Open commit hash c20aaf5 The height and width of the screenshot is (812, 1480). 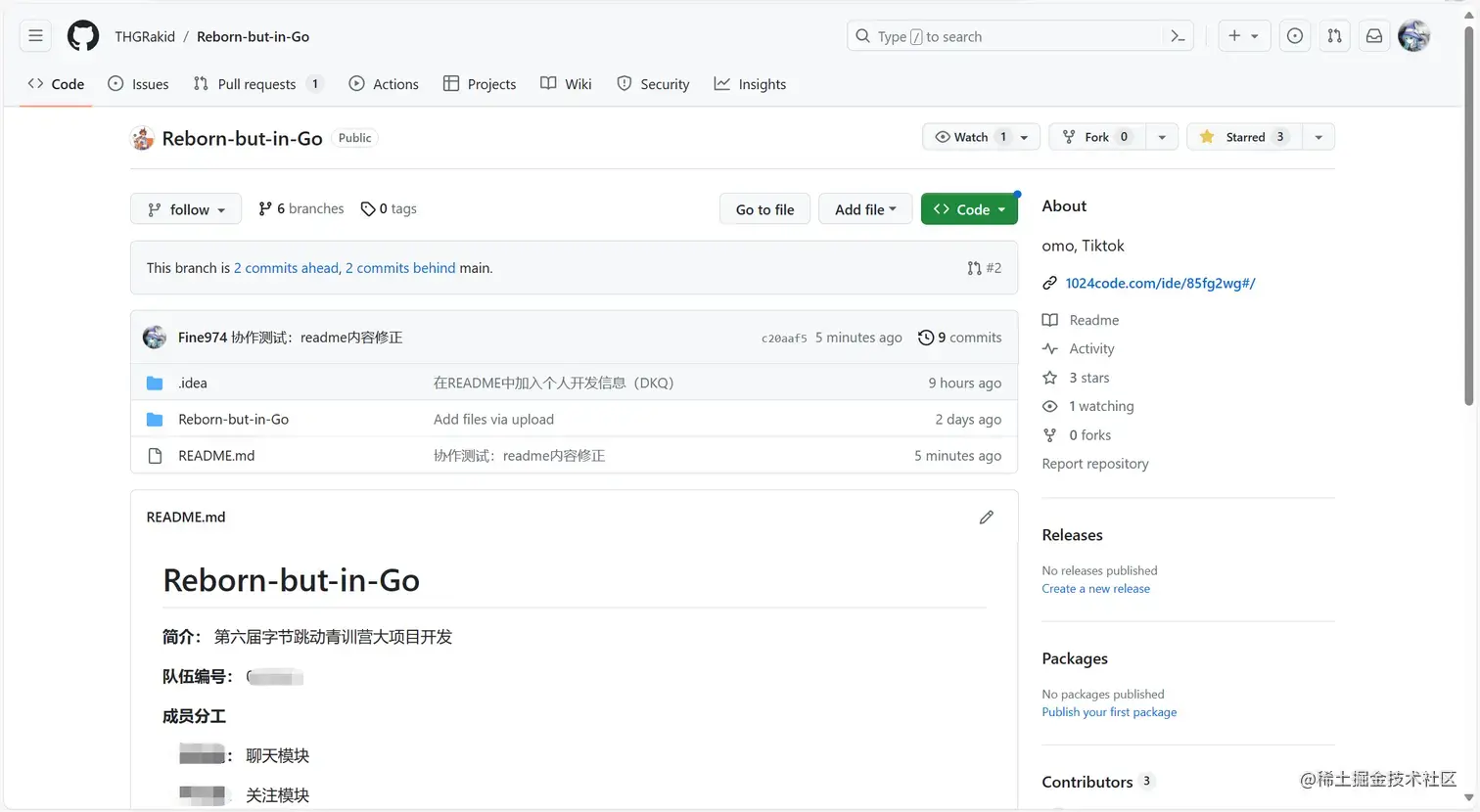pyautogui.click(x=784, y=338)
